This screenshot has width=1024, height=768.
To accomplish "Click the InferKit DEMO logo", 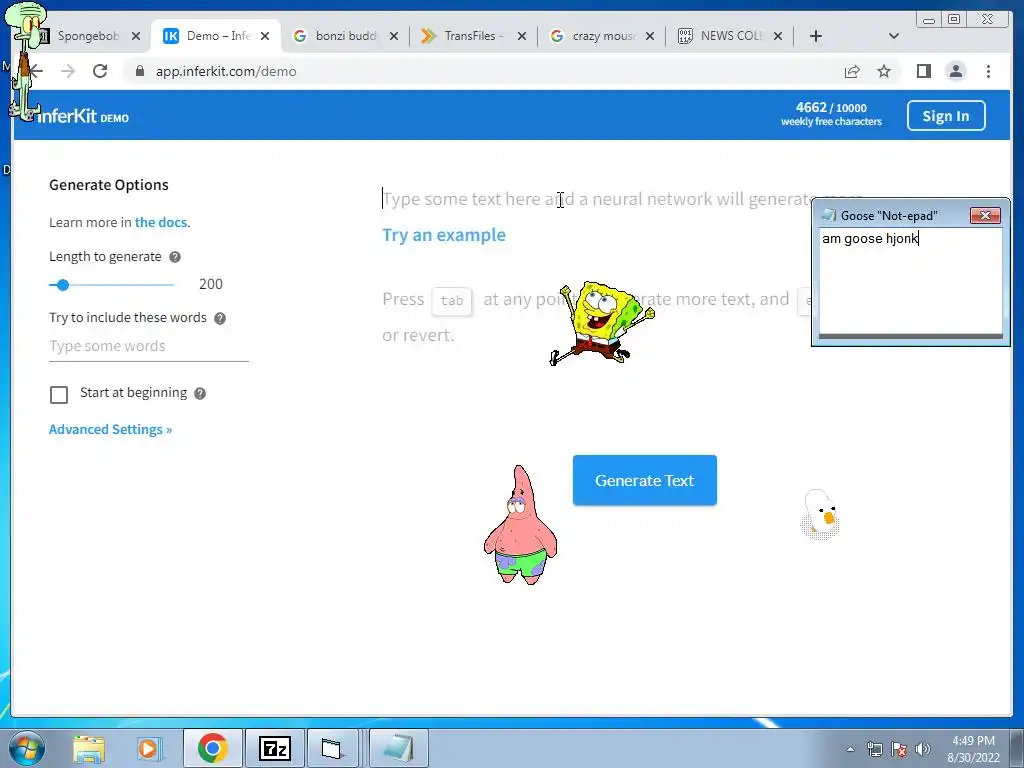I will (83, 116).
